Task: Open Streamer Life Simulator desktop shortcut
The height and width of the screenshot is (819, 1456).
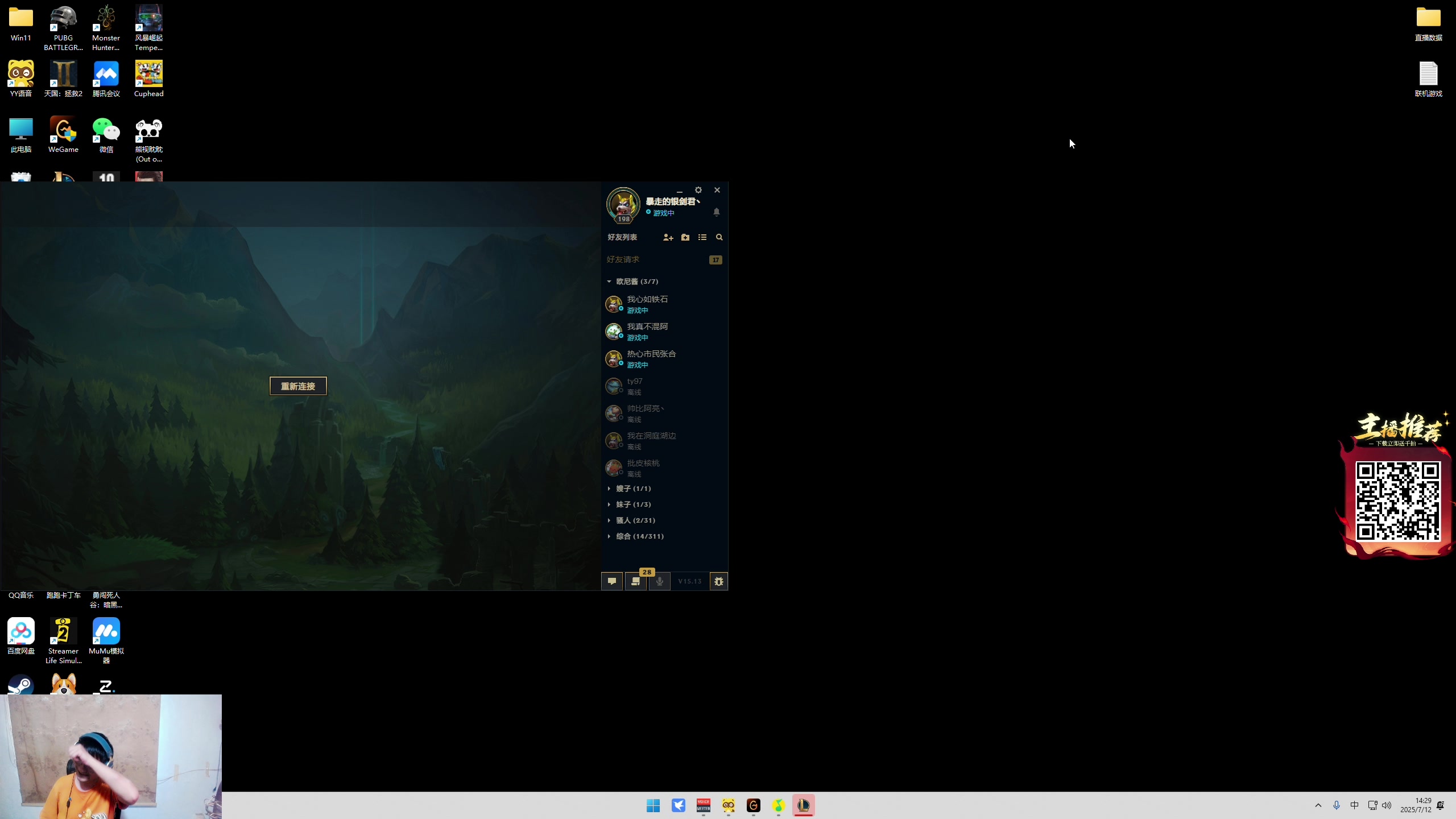Action: pyautogui.click(x=63, y=642)
